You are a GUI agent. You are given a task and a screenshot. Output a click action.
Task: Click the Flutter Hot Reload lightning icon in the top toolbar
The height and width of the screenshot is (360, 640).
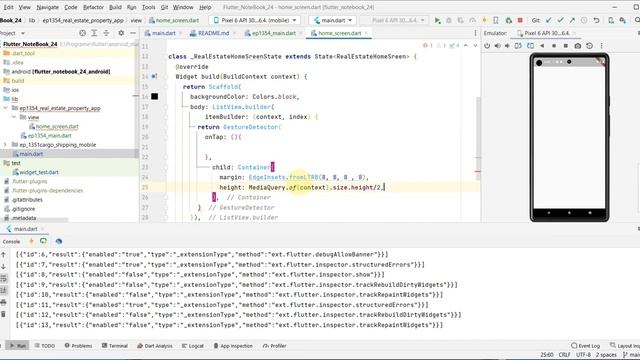[484, 20]
